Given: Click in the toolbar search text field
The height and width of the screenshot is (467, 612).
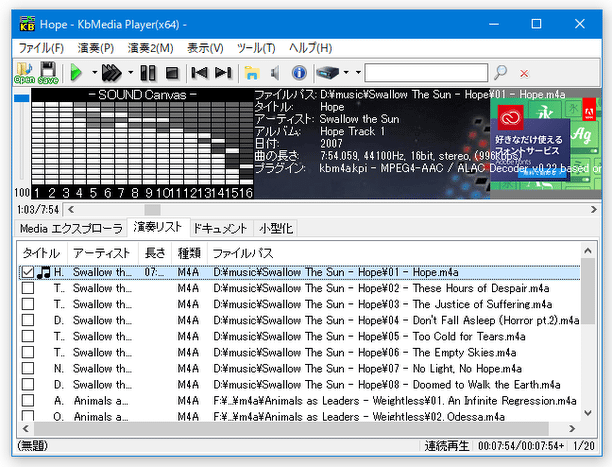Looking at the screenshot, I should tap(426, 73).
